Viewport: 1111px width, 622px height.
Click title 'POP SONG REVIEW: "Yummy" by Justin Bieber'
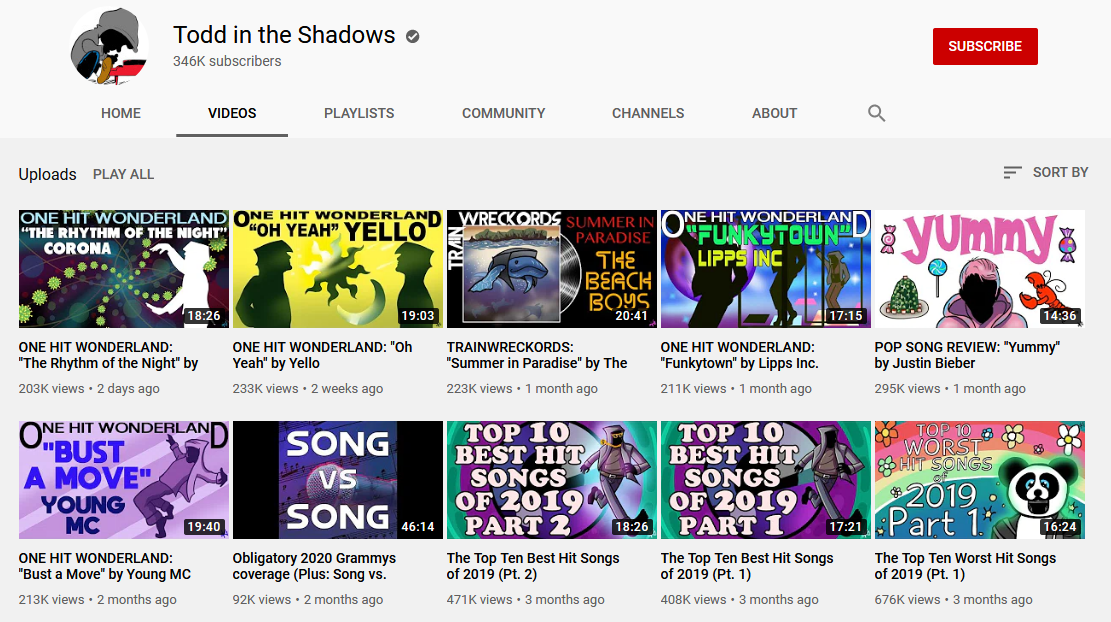tap(967, 355)
